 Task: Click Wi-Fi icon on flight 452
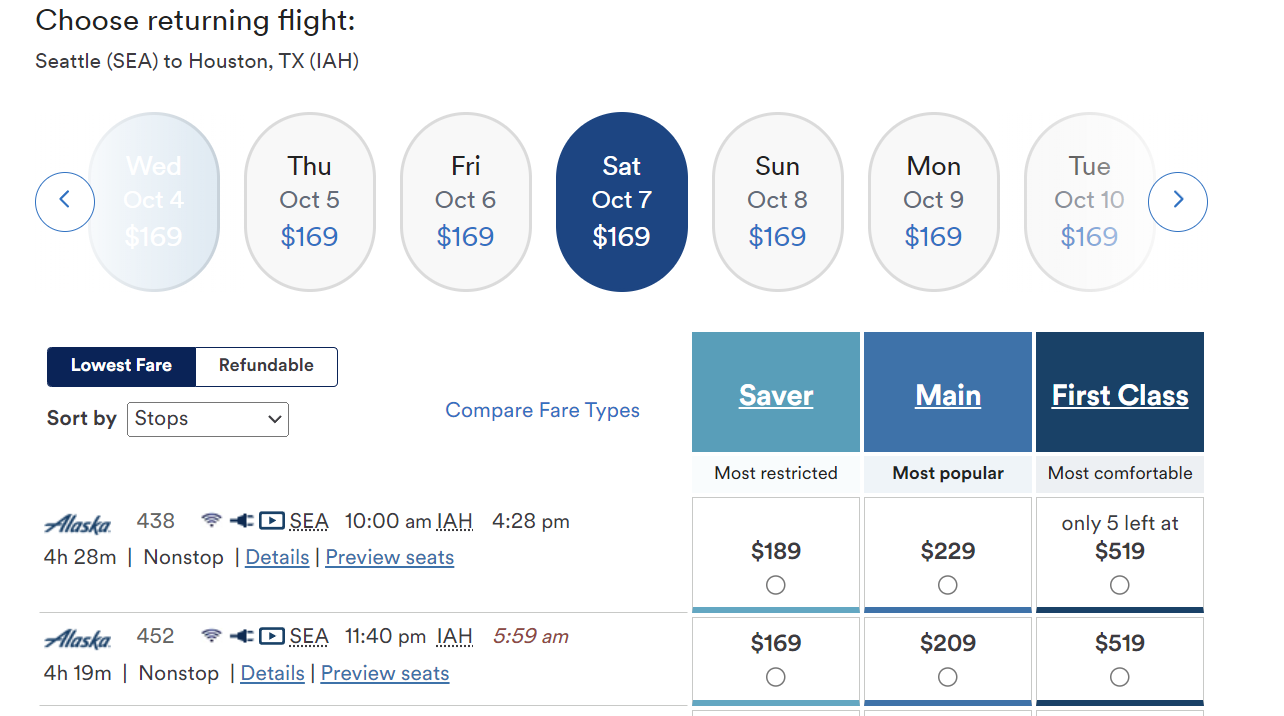pos(211,636)
